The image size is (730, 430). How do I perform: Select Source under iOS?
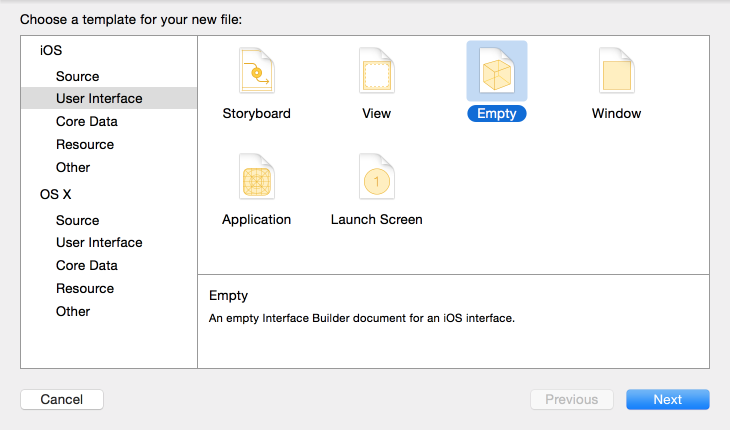pos(77,76)
